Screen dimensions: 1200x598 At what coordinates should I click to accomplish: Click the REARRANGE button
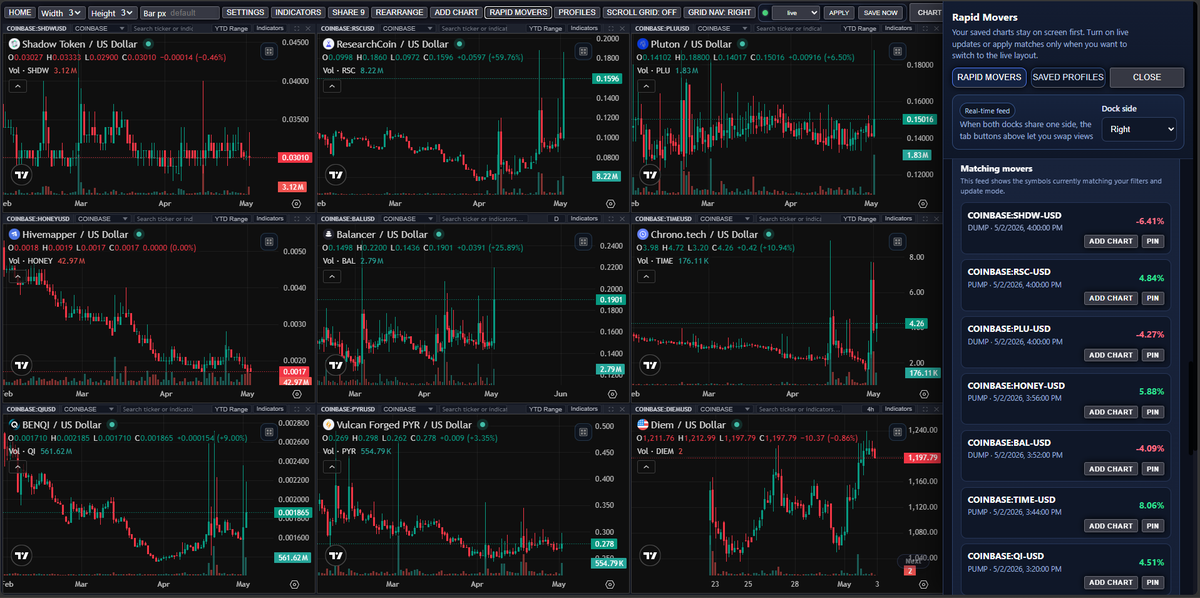(399, 13)
